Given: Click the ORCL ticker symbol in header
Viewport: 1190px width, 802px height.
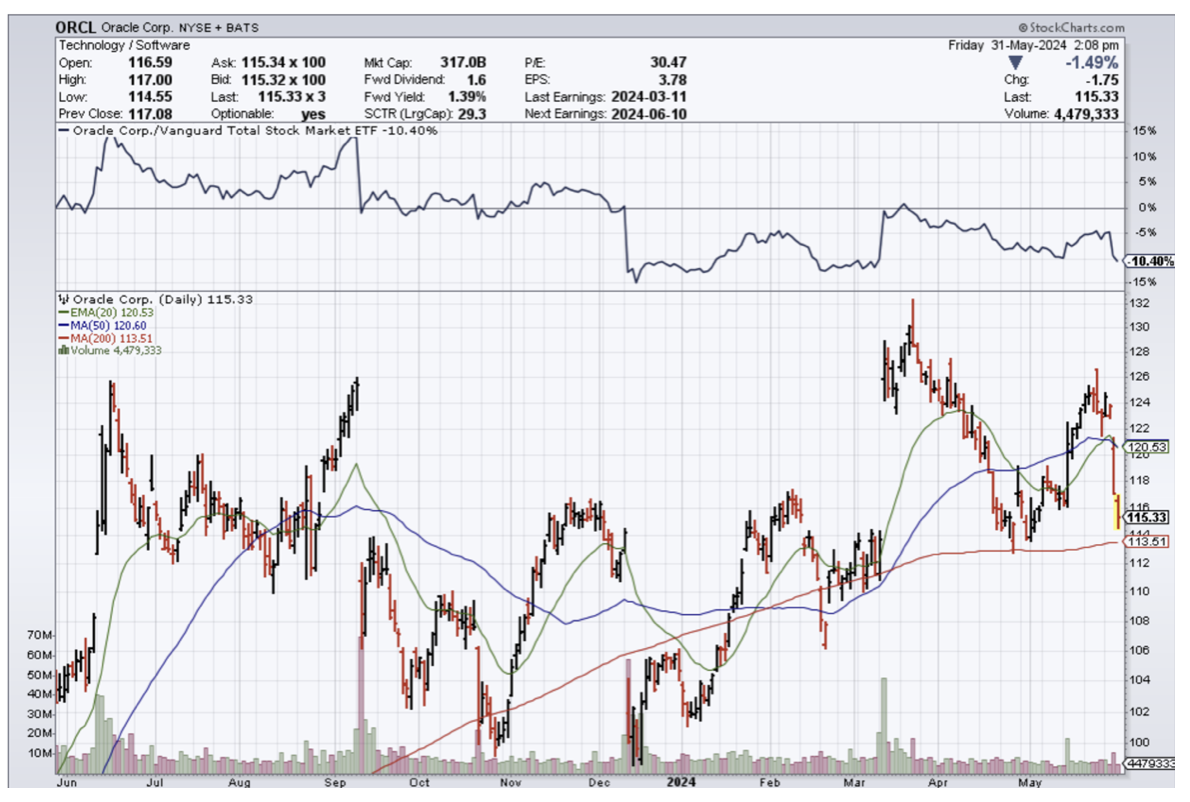Looking at the screenshot, I should pos(76,28).
